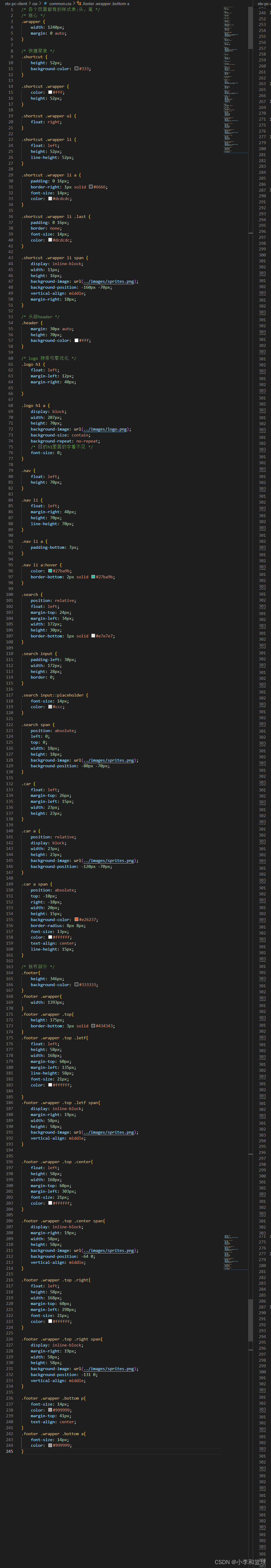Open the .footer .wrapper .bottom a breadcrumb symbol
Screen dimensions: 271x1568
tap(106, 4)
